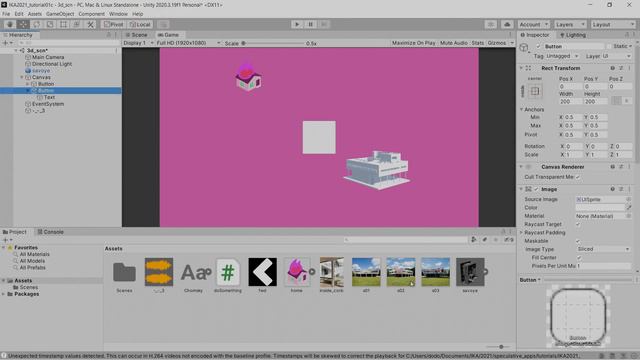Lock the Inspector panel
This screenshot has height=360, width=640.
pyautogui.click(x=627, y=35)
